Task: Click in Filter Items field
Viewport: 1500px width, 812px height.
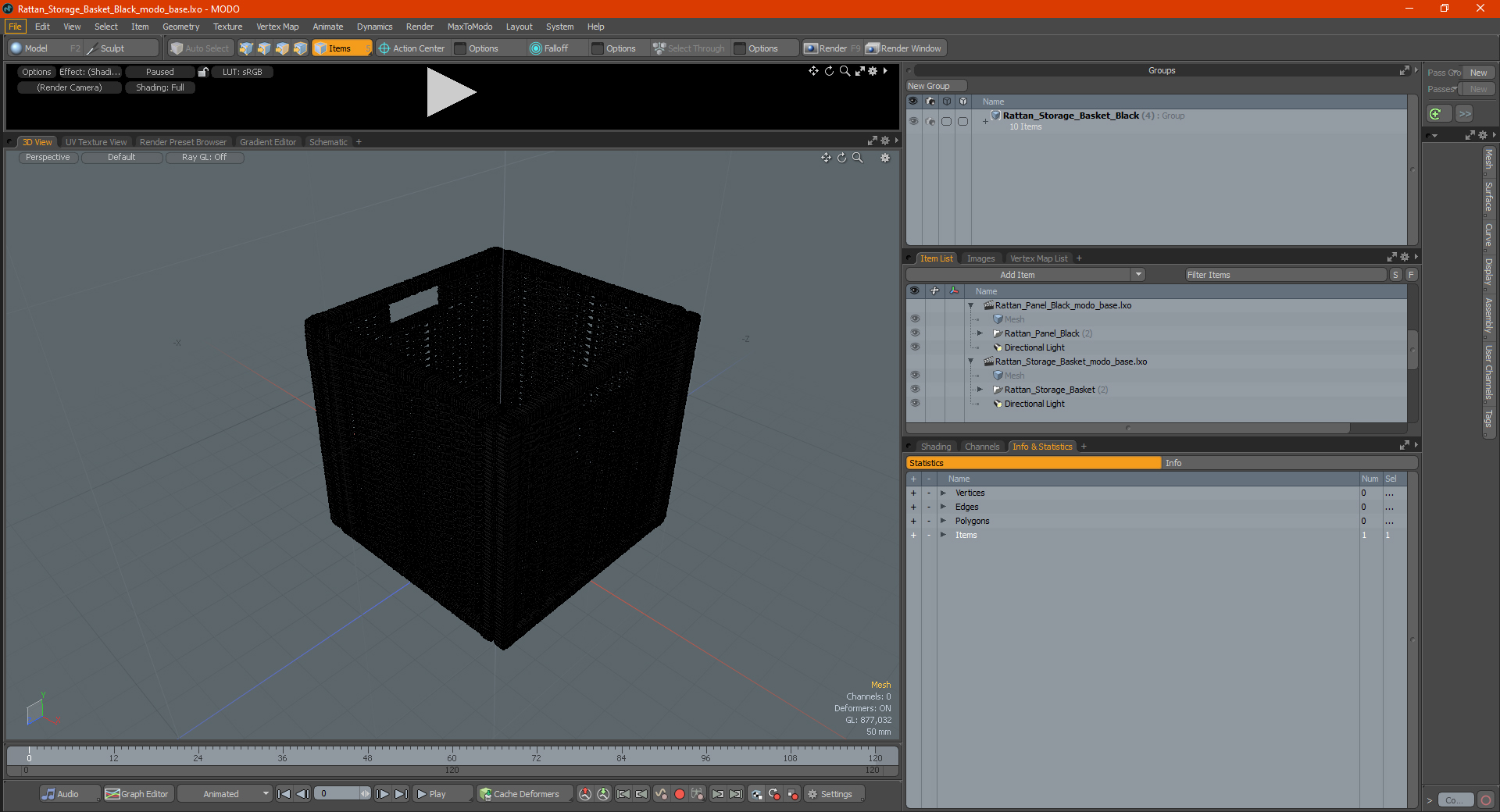Action: (x=1285, y=275)
